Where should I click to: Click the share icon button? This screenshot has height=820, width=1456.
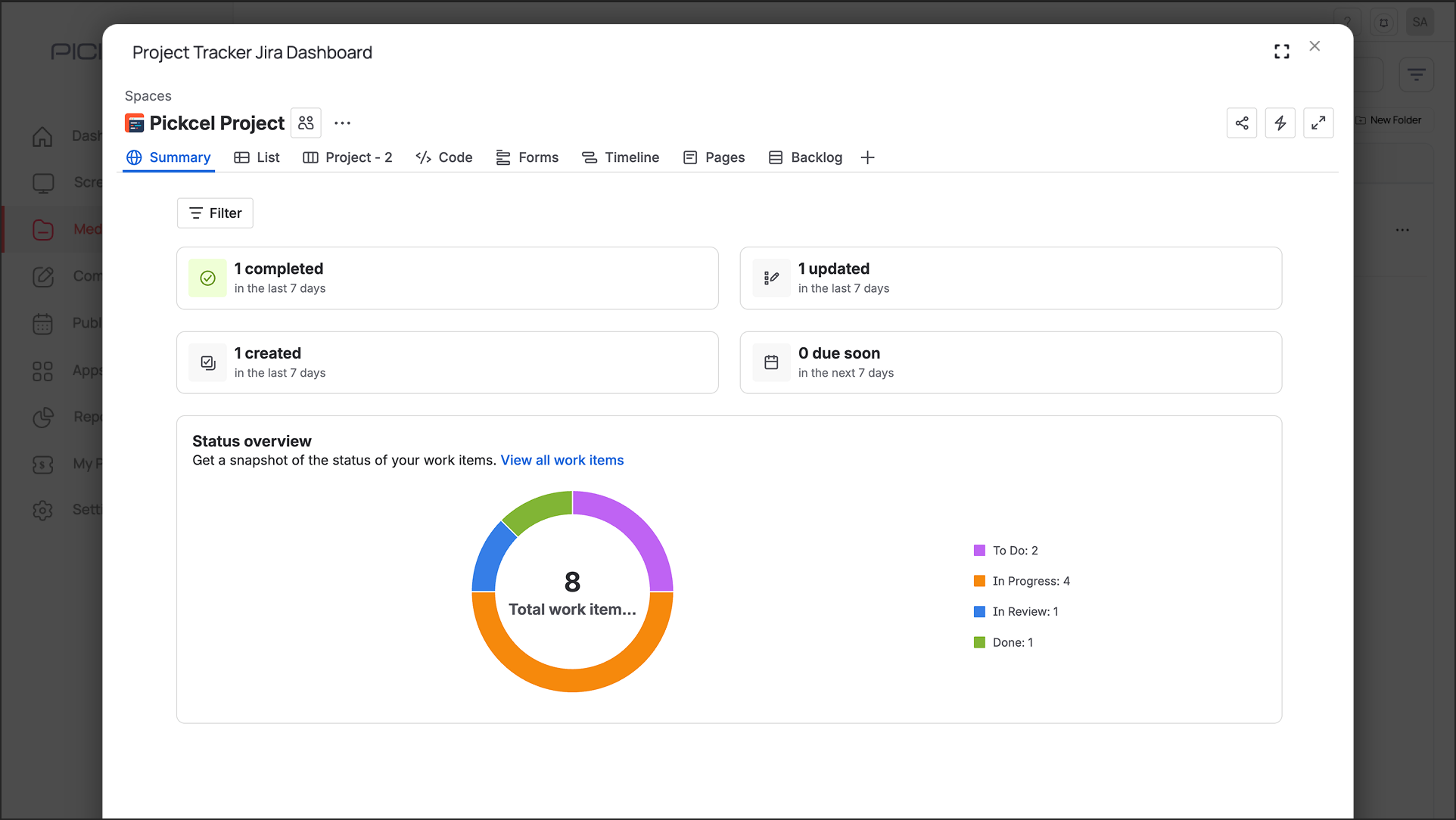click(x=1242, y=123)
